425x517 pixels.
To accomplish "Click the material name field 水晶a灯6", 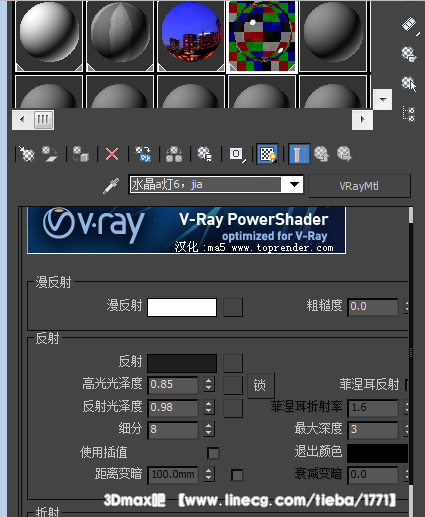I will [x=205, y=184].
